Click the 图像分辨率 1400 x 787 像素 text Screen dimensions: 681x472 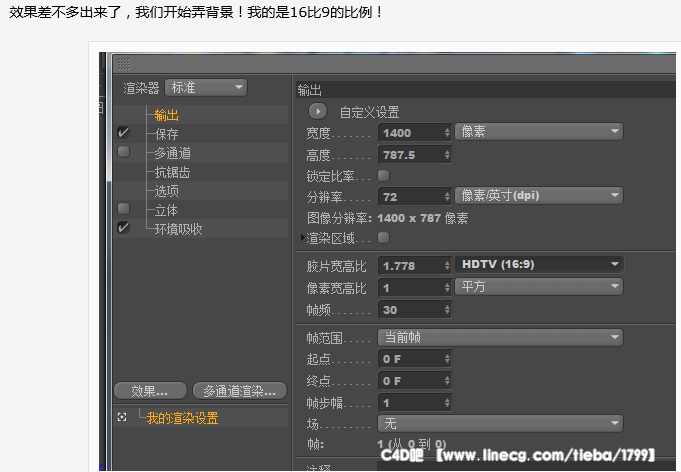pos(387,218)
